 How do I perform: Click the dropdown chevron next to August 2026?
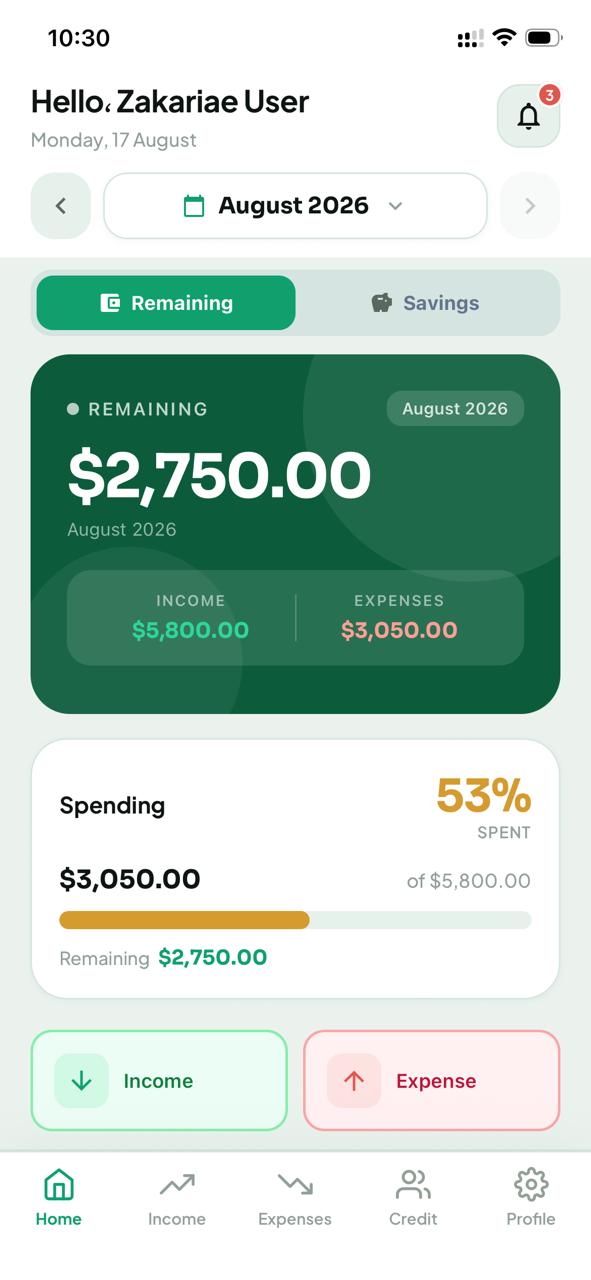[x=395, y=206]
